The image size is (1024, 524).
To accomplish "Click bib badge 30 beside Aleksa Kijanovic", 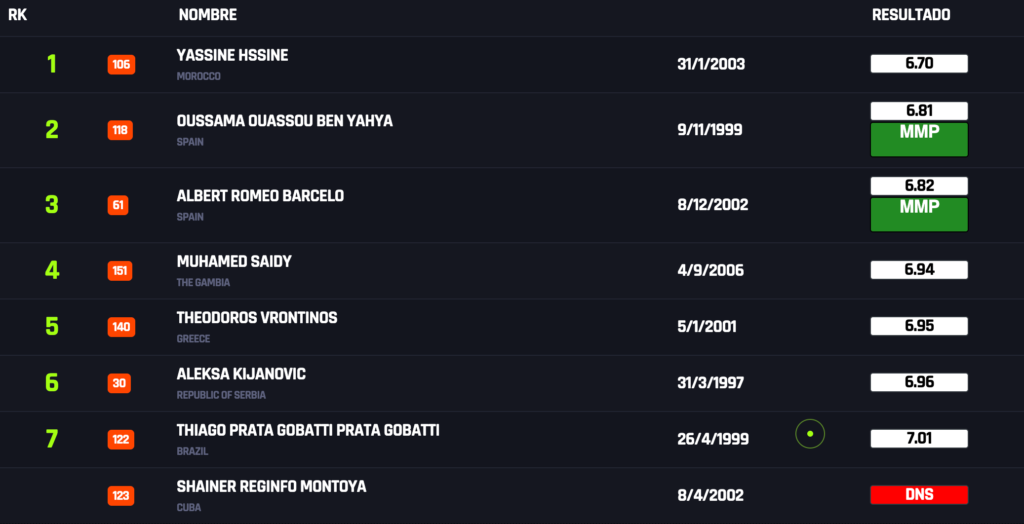I will coord(118,383).
